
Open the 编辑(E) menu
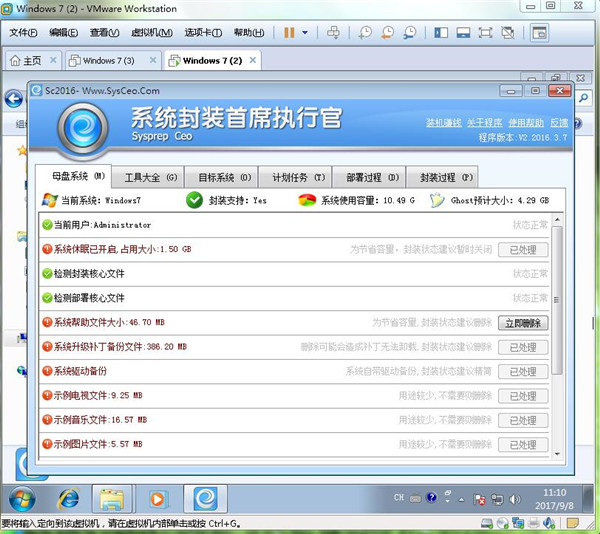click(64, 33)
